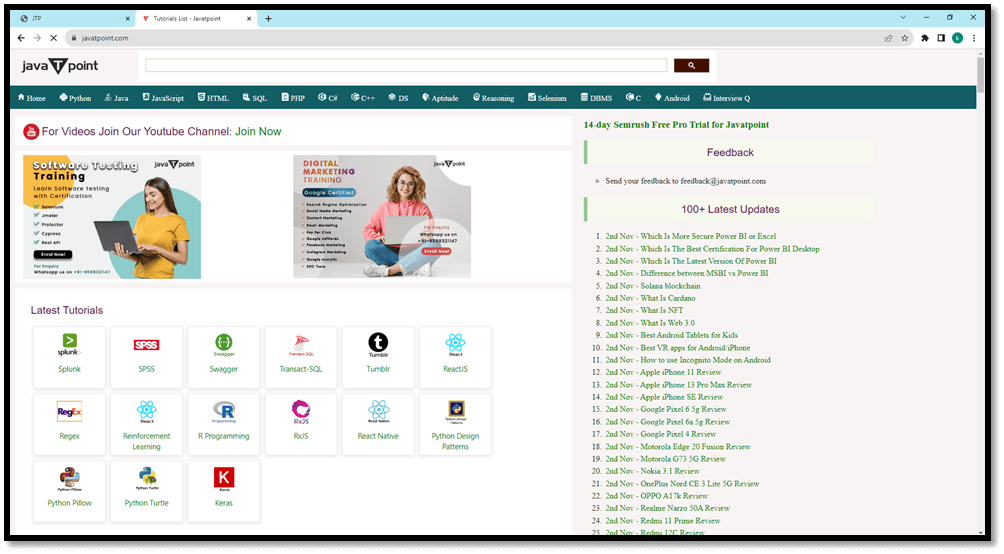Click the What Is Cardano link
This screenshot has height=554, width=1004.
[x=650, y=298]
